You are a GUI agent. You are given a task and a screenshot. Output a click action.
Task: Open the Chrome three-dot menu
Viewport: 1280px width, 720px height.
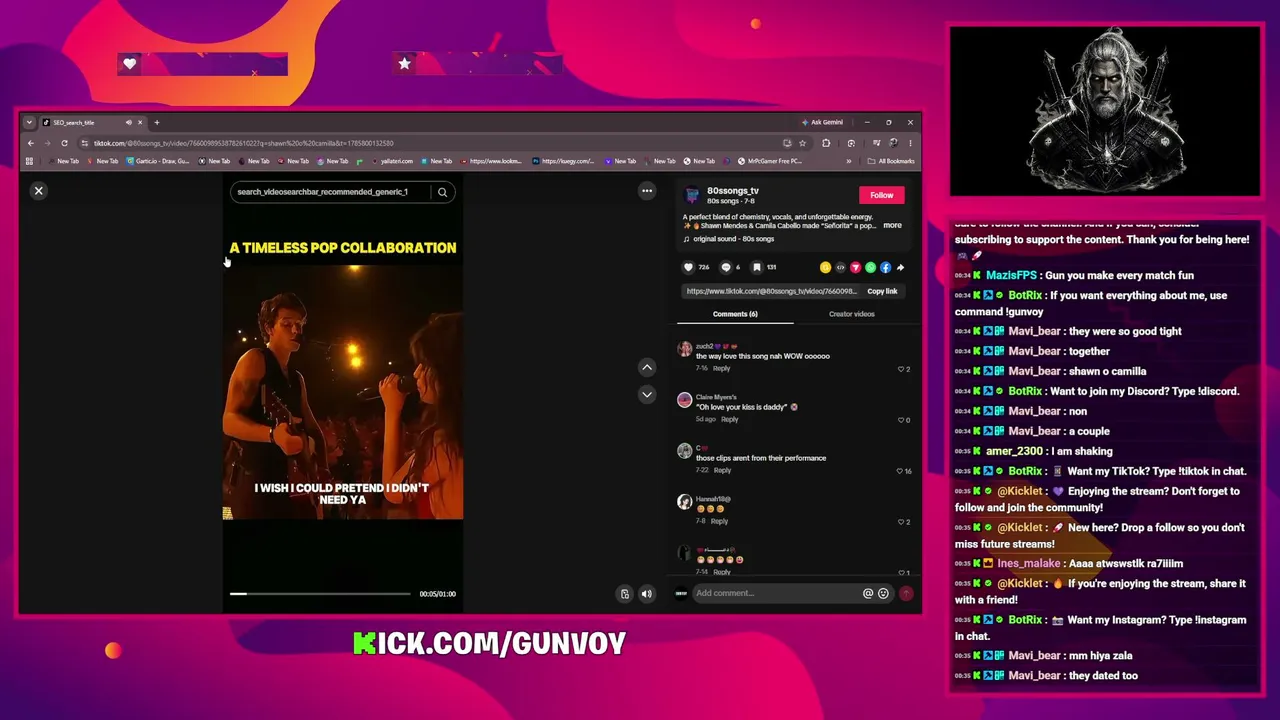pos(910,143)
